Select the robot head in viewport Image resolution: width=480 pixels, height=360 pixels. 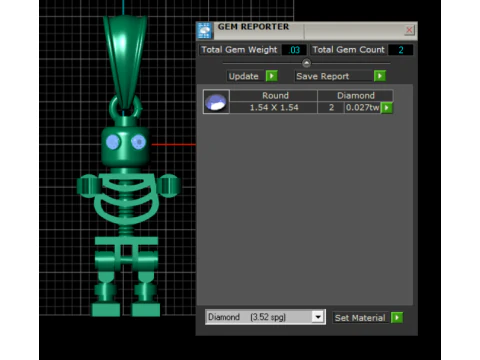click(125, 147)
